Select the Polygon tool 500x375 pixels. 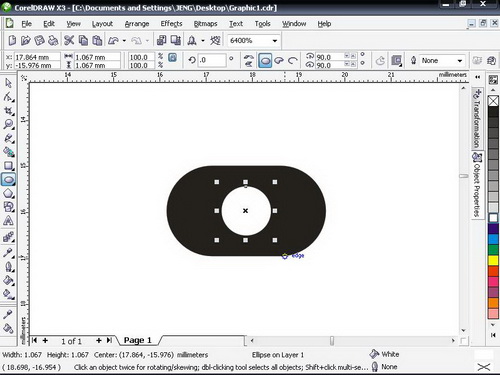pos(8,193)
